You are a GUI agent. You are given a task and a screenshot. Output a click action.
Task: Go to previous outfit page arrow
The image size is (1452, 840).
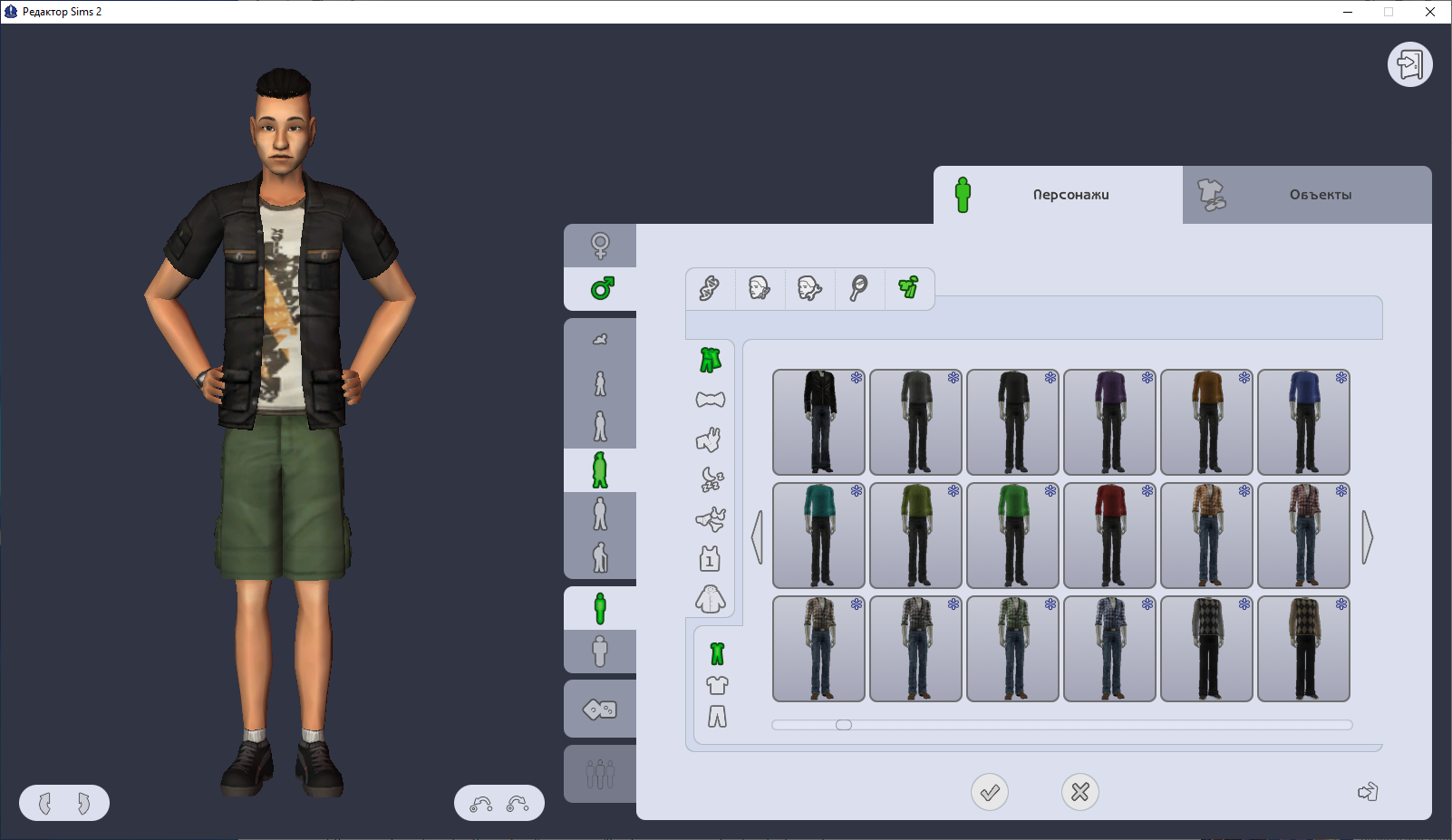point(758,537)
